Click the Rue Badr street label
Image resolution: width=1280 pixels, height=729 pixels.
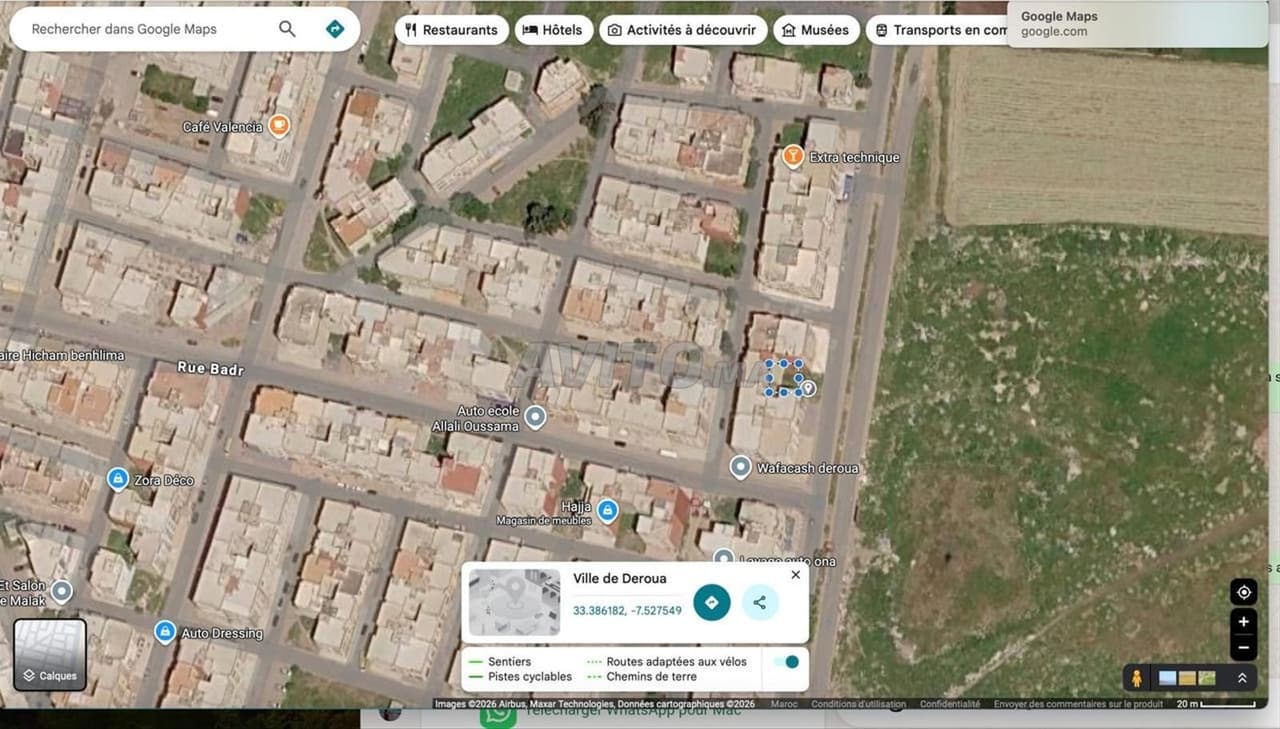(211, 368)
